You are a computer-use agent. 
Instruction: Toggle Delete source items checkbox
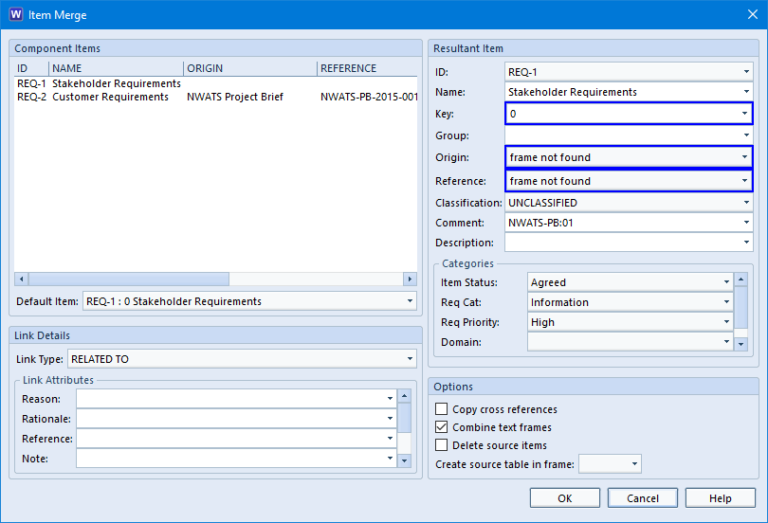tap(442, 445)
